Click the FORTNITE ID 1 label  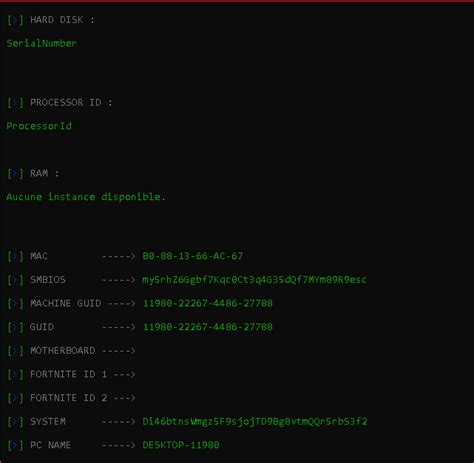tap(68, 374)
